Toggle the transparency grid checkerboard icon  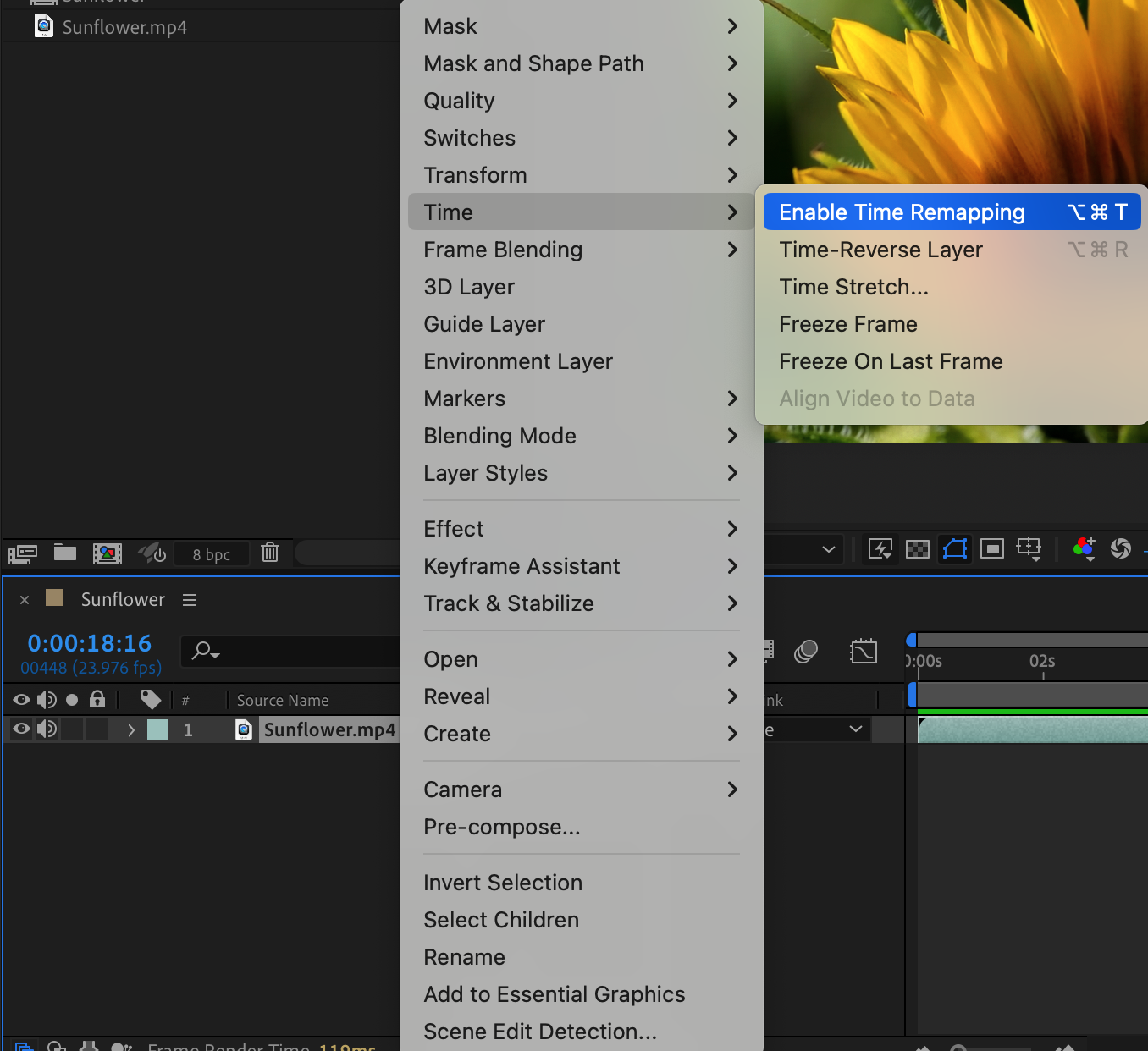pyautogui.click(x=918, y=549)
